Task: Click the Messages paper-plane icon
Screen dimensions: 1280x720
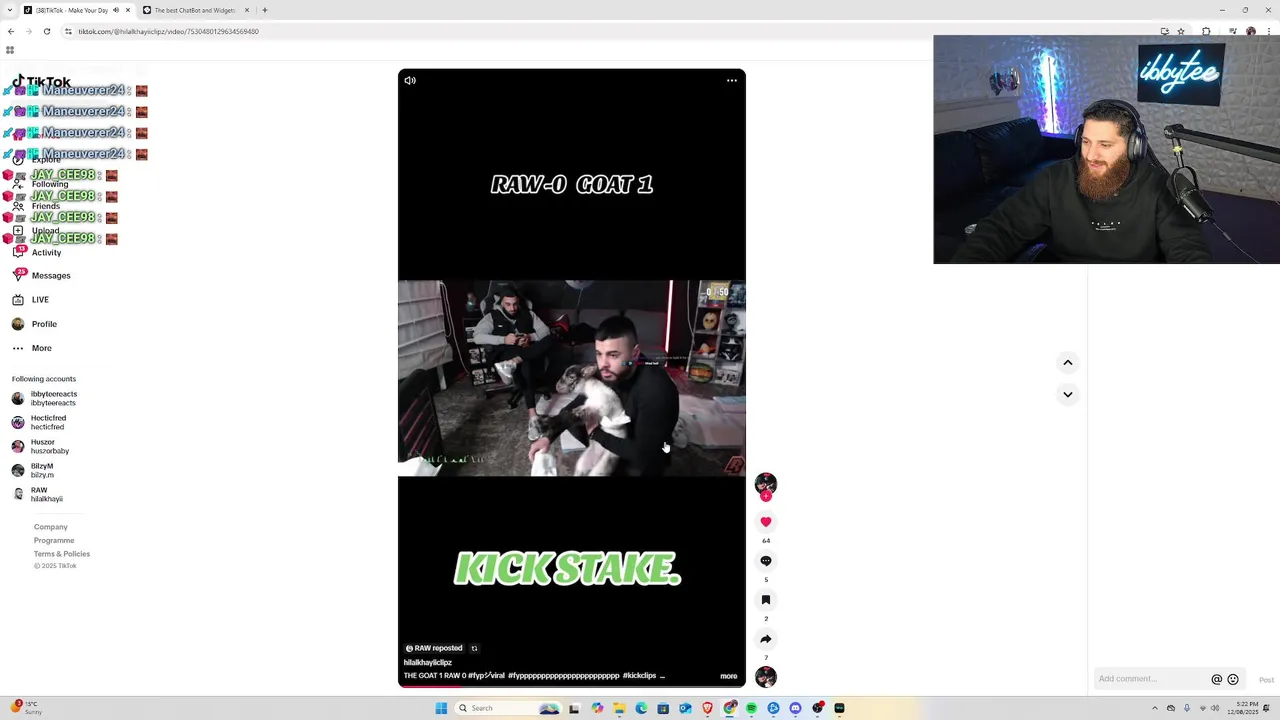Action: tap(18, 275)
